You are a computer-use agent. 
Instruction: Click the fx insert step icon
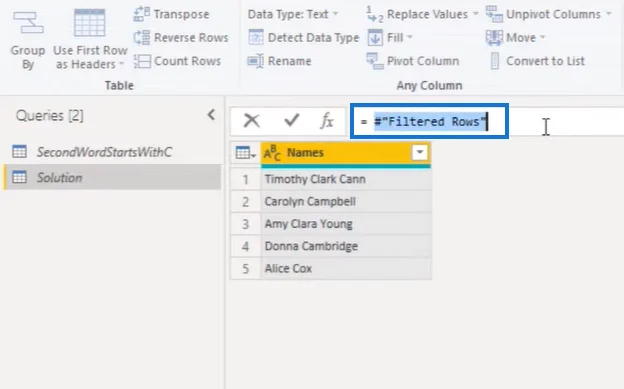[327, 120]
